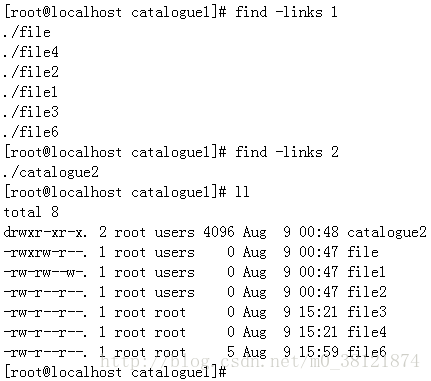Image resolution: width=431 pixels, height=381 pixels.
Task: Click the 'find -links 1' command text
Action: coord(286,12)
